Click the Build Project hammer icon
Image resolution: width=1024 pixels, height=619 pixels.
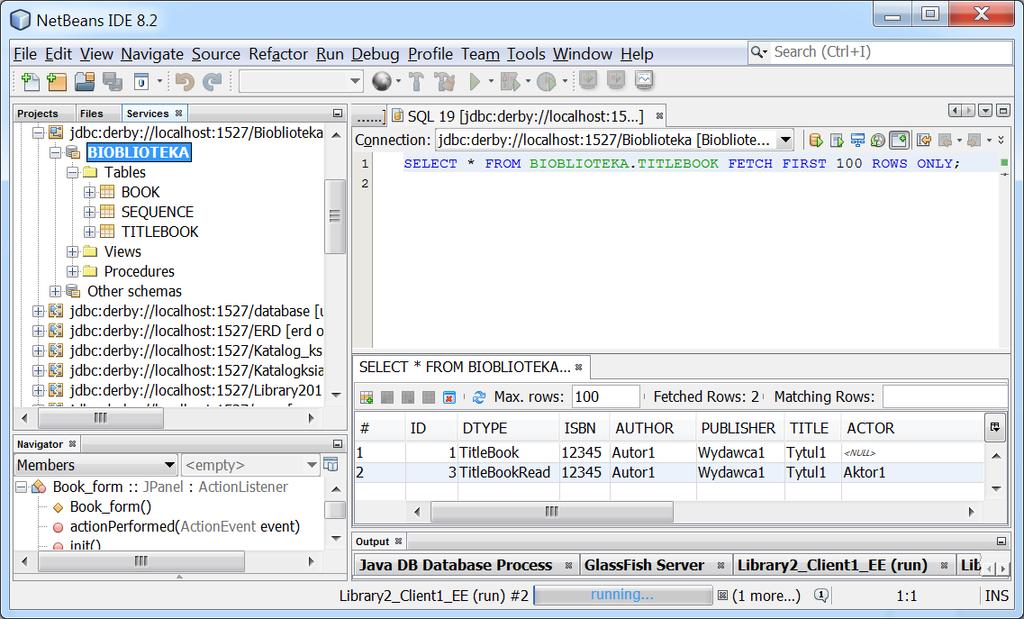[x=416, y=82]
